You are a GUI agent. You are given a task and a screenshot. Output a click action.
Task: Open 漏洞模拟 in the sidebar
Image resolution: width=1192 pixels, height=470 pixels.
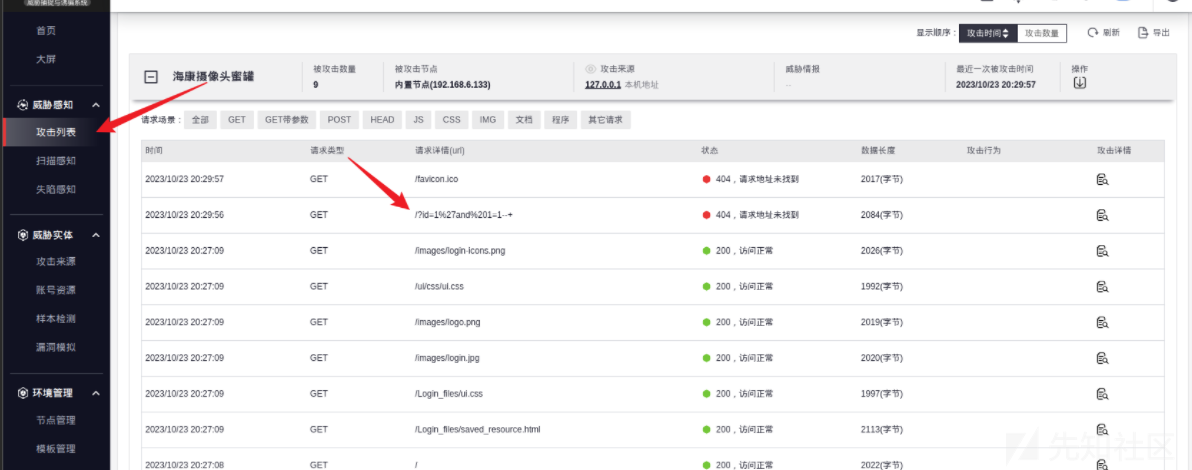pyautogui.click(x=55, y=348)
